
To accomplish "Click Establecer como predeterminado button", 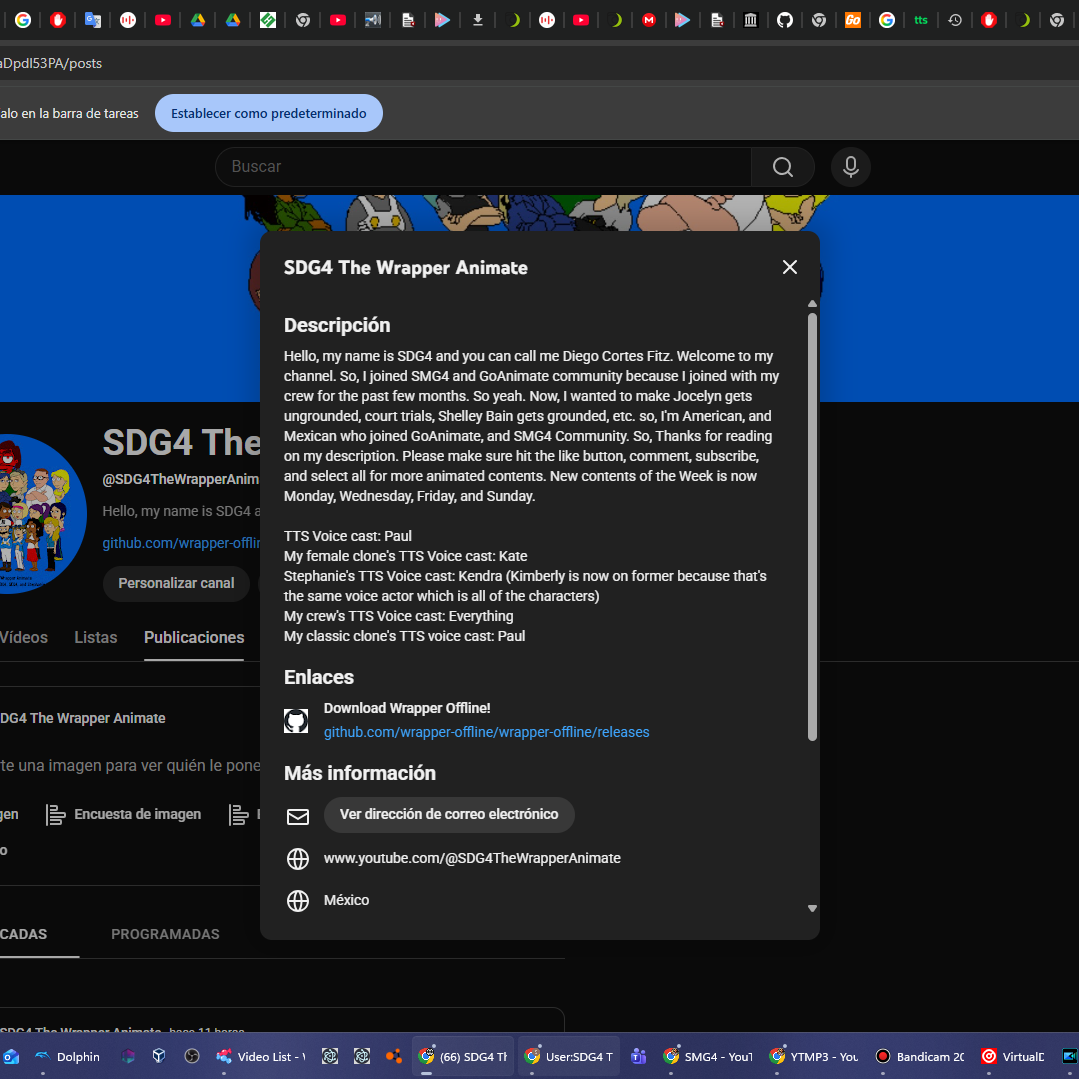I will point(268,113).
